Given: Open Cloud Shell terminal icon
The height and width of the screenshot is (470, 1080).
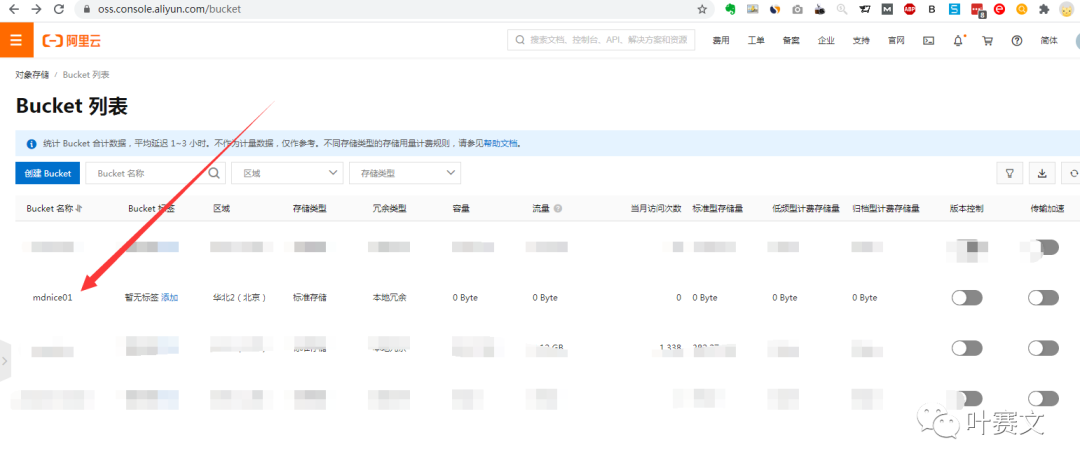Looking at the screenshot, I should [928, 41].
